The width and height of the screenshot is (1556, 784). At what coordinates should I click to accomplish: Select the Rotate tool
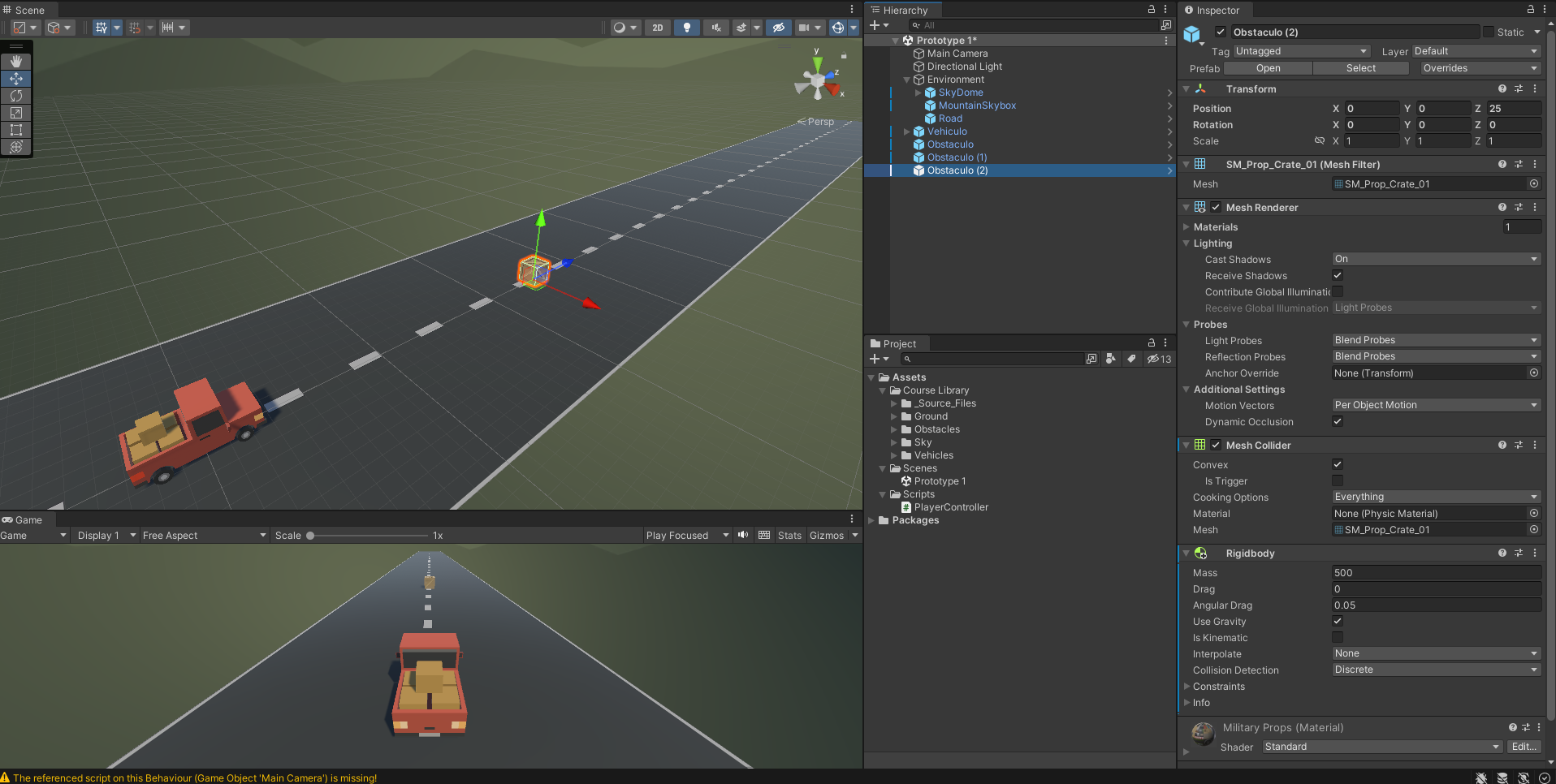[16, 96]
